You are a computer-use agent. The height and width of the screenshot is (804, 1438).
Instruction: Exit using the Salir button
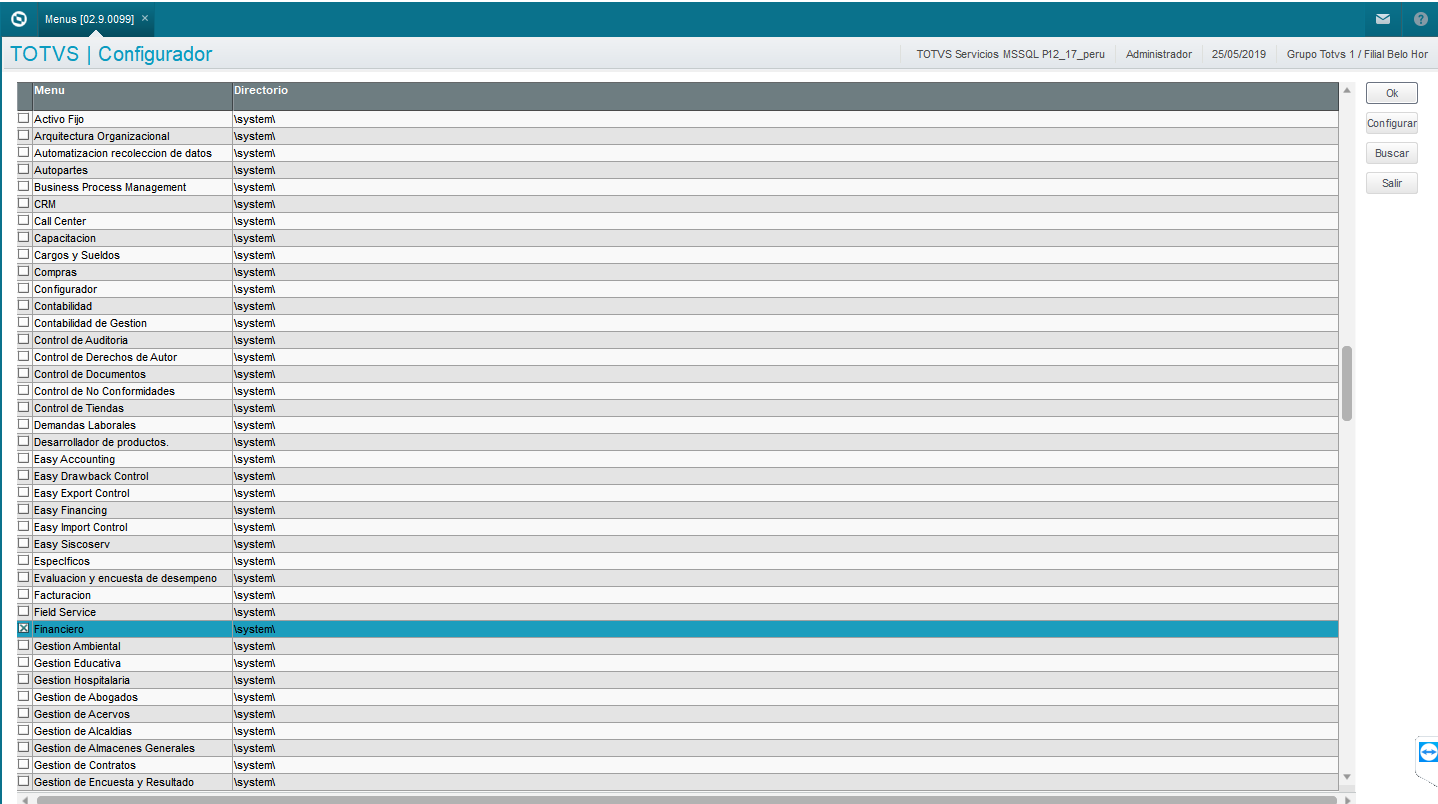[1392, 183]
